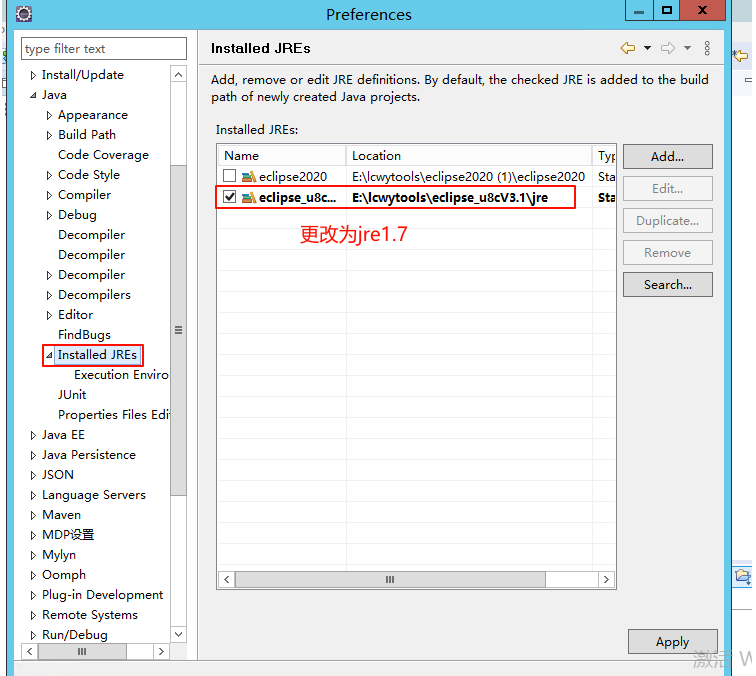Expand the Decompilers node

[49, 296]
